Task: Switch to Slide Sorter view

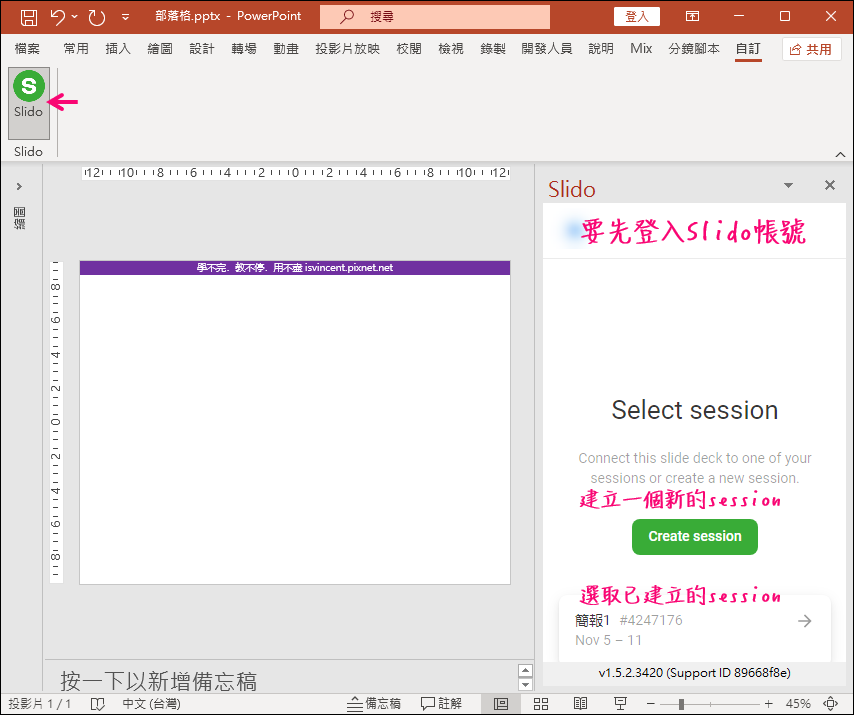Action: click(541, 704)
